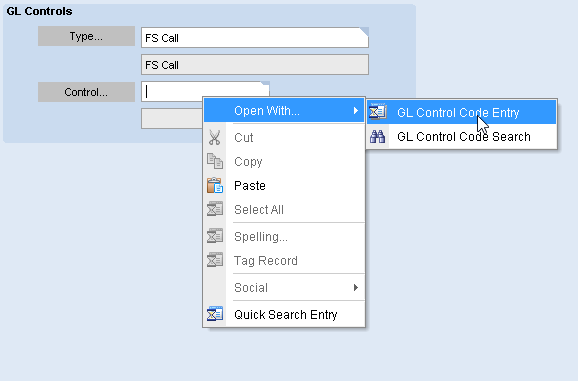The width and height of the screenshot is (578, 381).
Task: Open the Type... lookup button
Action: (x=86, y=36)
